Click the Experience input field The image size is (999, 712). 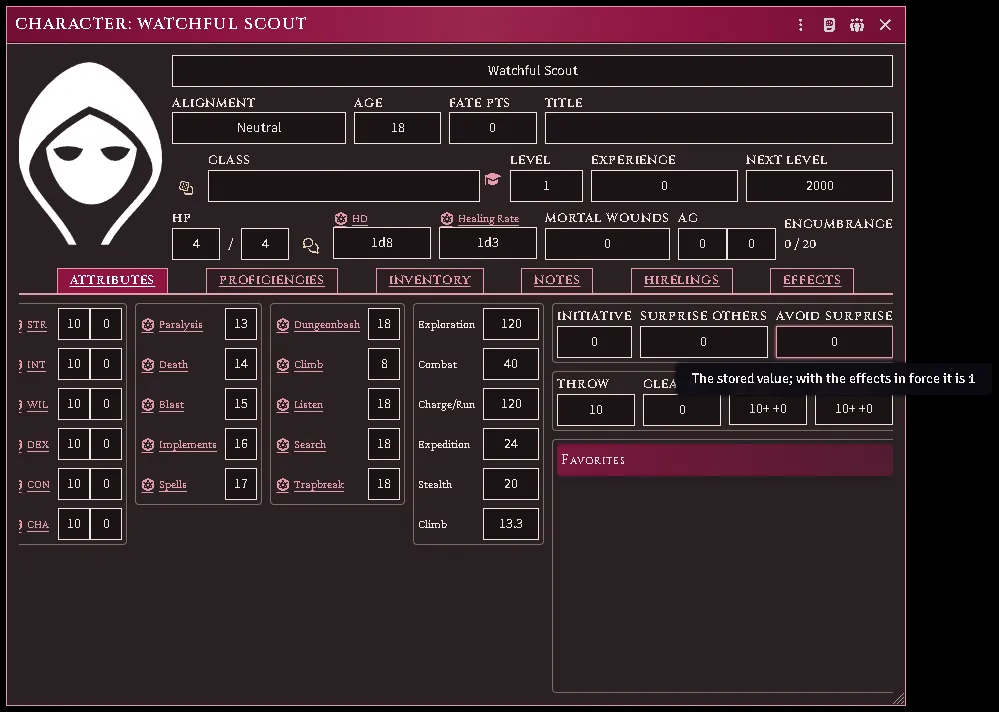click(665, 186)
